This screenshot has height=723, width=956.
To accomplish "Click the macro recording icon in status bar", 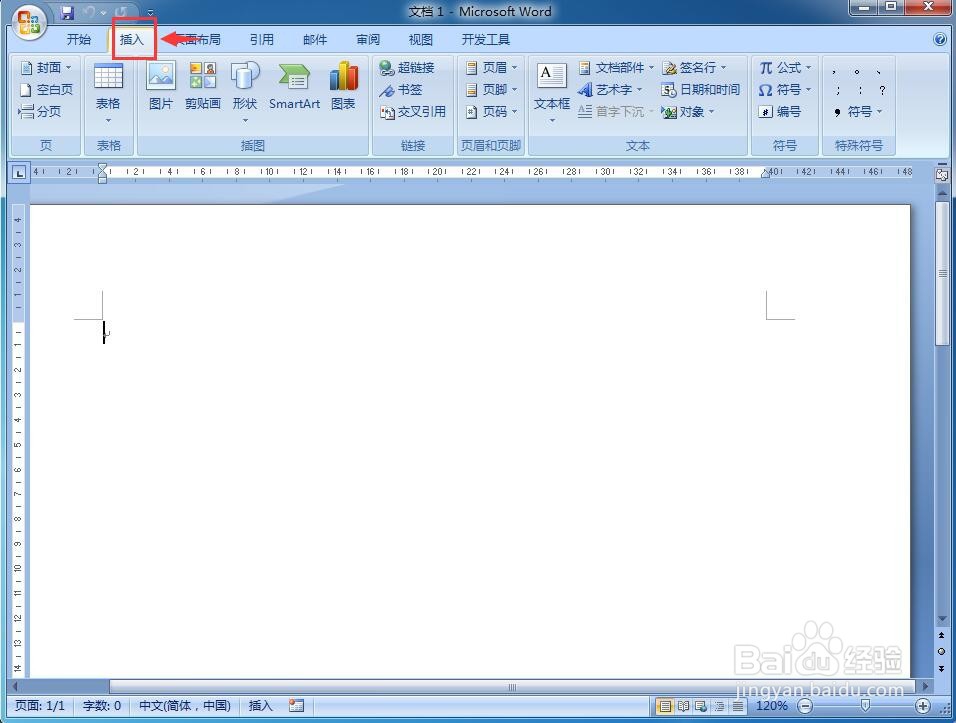I will (x=297, y=705).
